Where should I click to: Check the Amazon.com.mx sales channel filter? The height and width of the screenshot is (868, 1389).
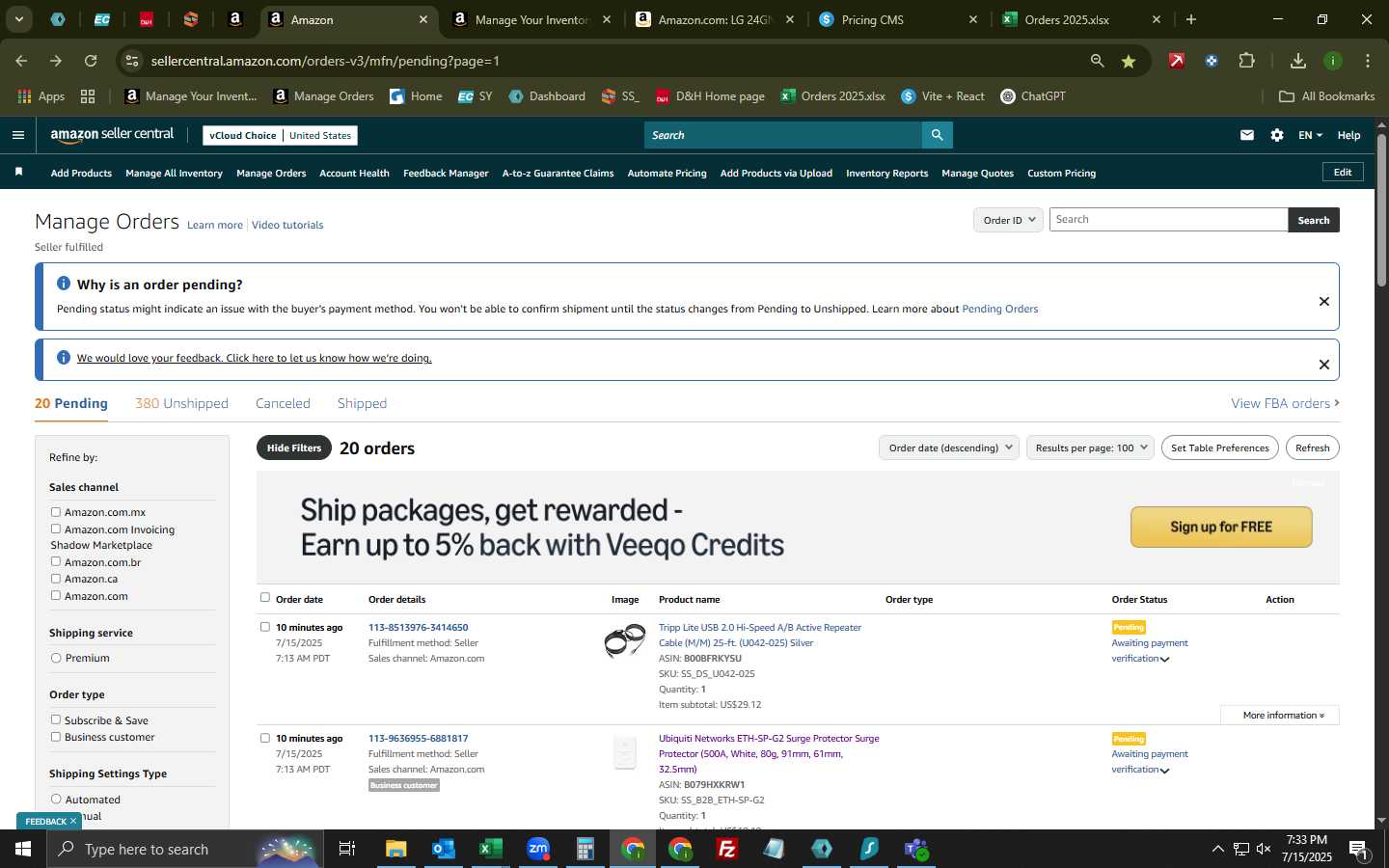click(x=56, y=512)
